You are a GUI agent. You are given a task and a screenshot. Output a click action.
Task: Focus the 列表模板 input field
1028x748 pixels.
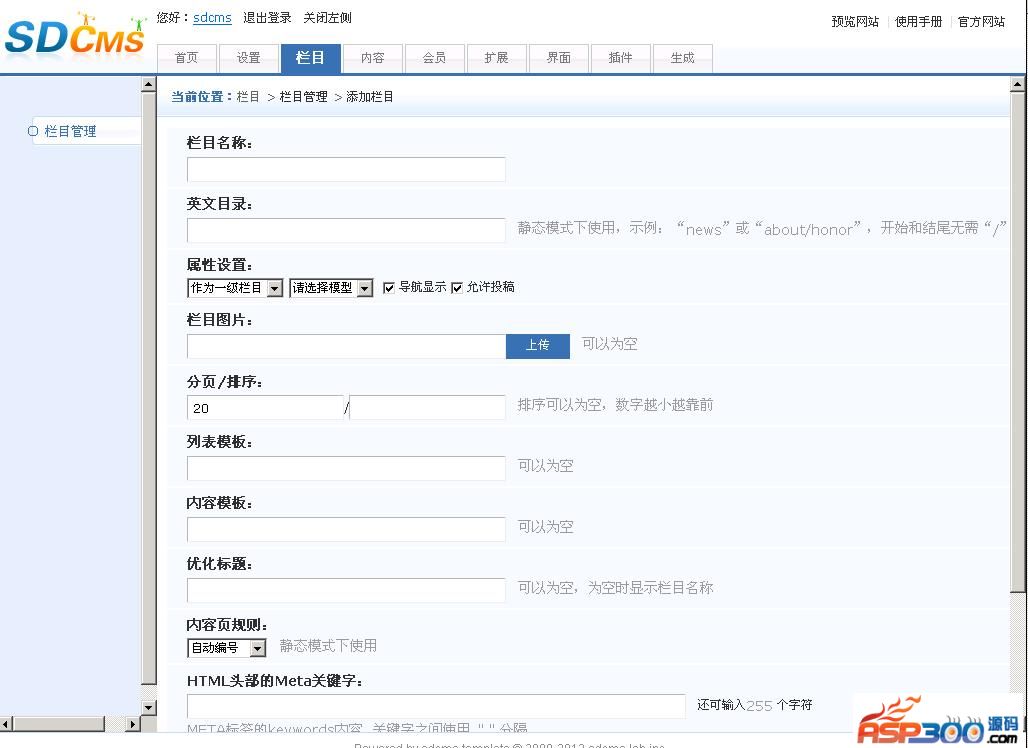tap(346, 468)
